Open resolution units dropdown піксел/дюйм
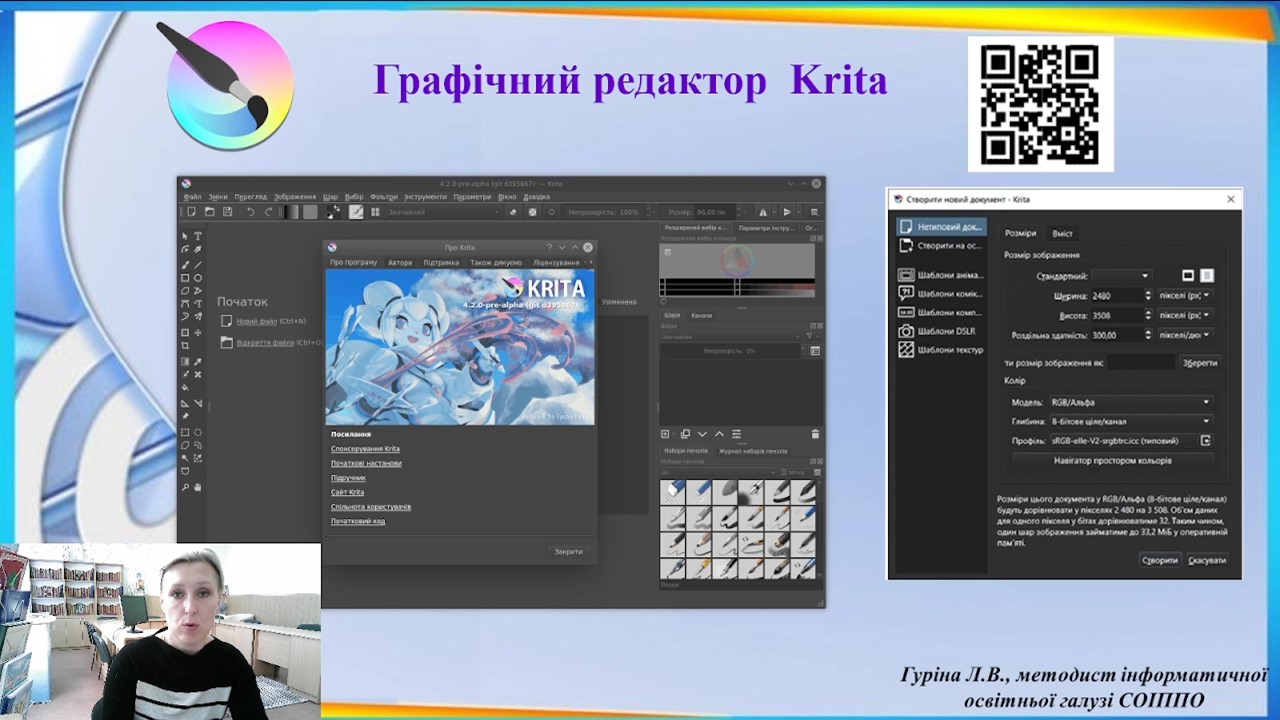 click(x=1185, y=335)
